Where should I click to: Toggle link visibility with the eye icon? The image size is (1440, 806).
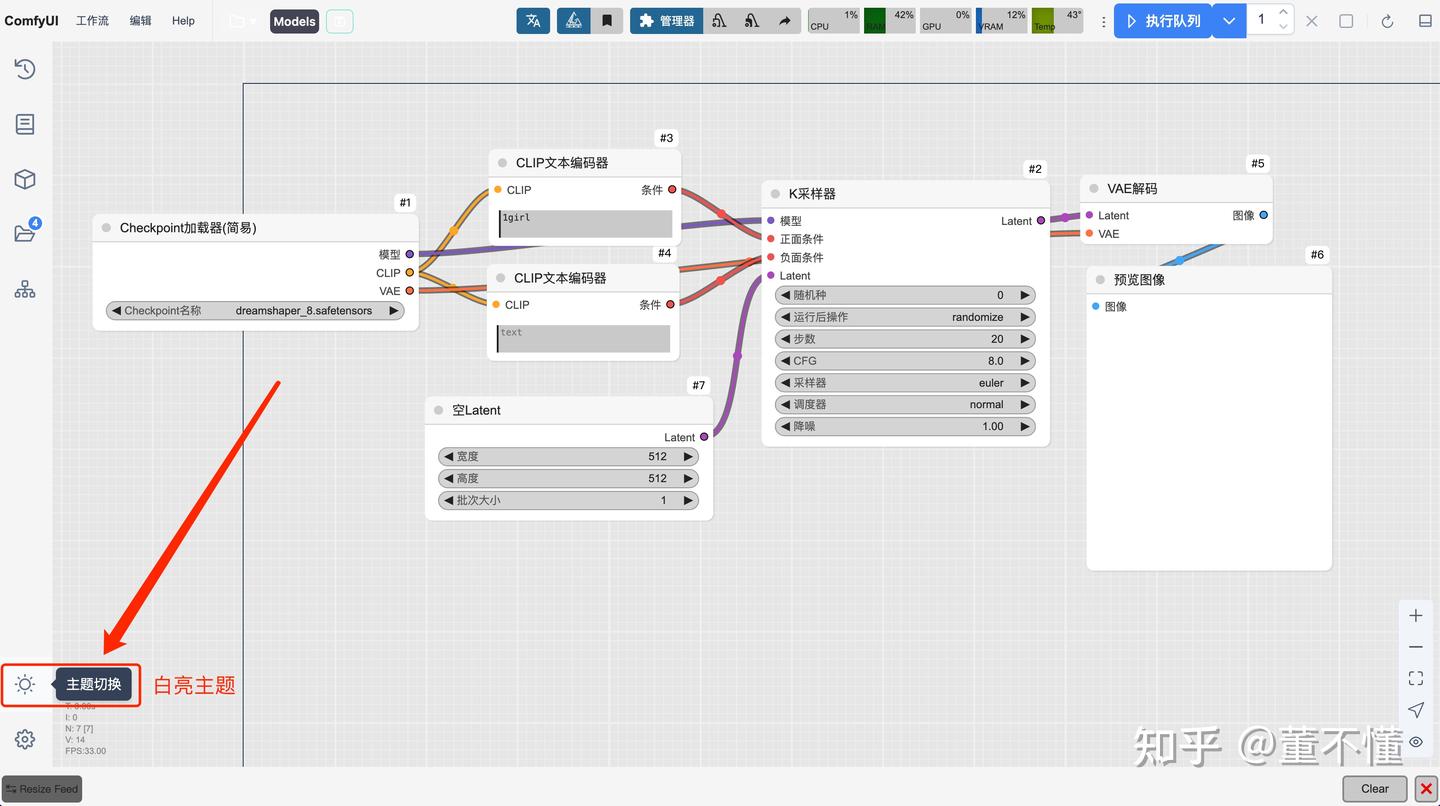[1416, 742]
